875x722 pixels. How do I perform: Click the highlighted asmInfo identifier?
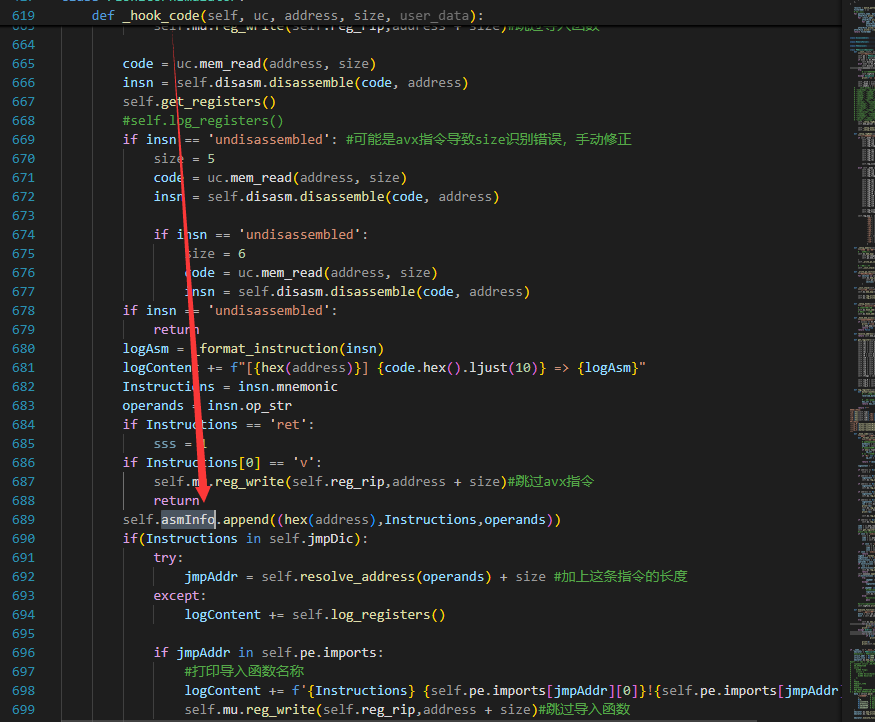point(188,519)
